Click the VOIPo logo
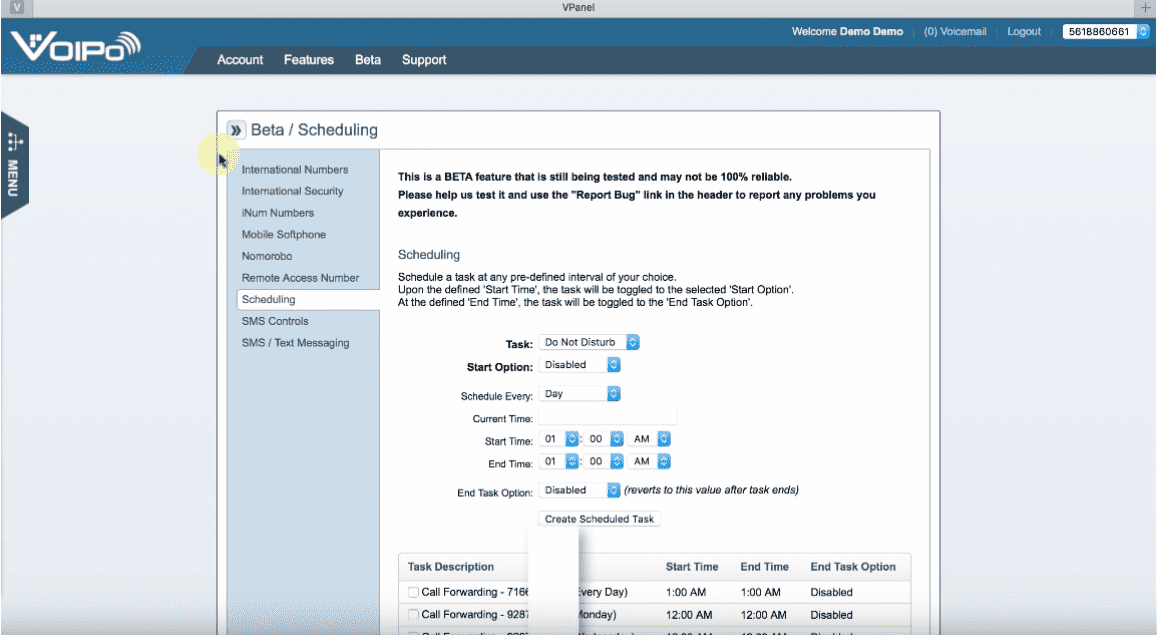Viewport: 1158px width, 635px height. pos(76,46)
